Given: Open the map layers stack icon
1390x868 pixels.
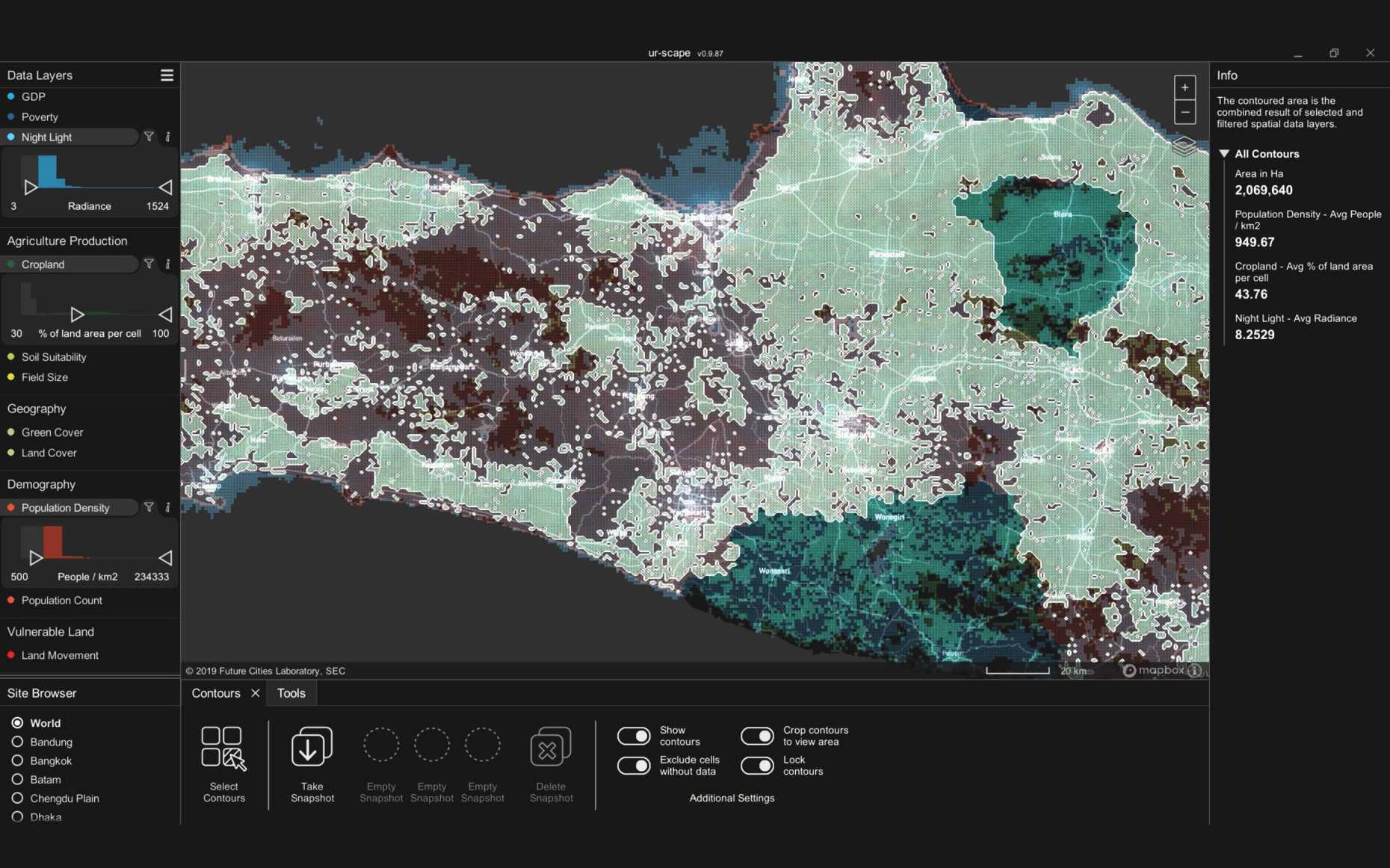Looking at the screenshot, I should point(1184,146).
